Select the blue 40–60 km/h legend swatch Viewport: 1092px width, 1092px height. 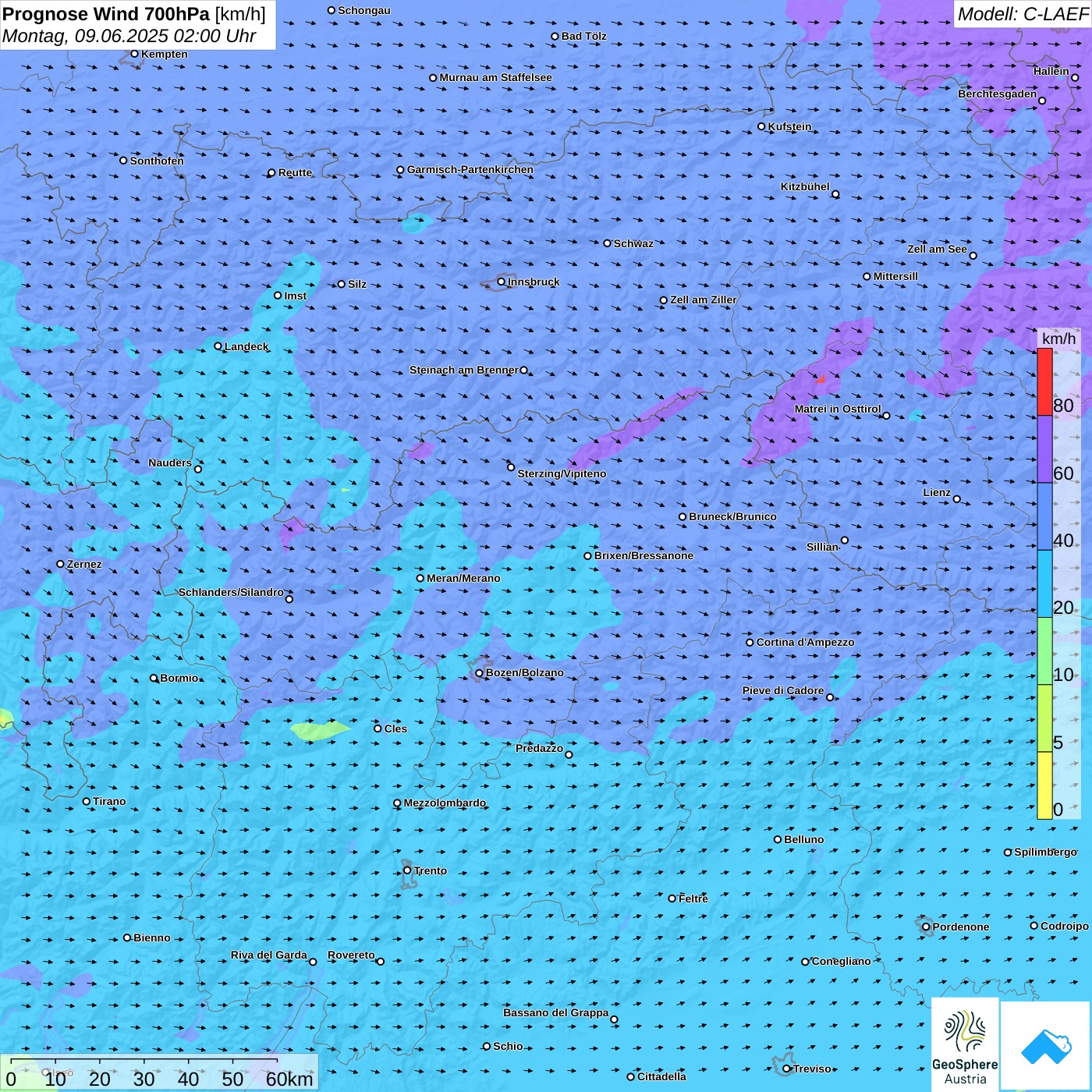coord(1044,516)
